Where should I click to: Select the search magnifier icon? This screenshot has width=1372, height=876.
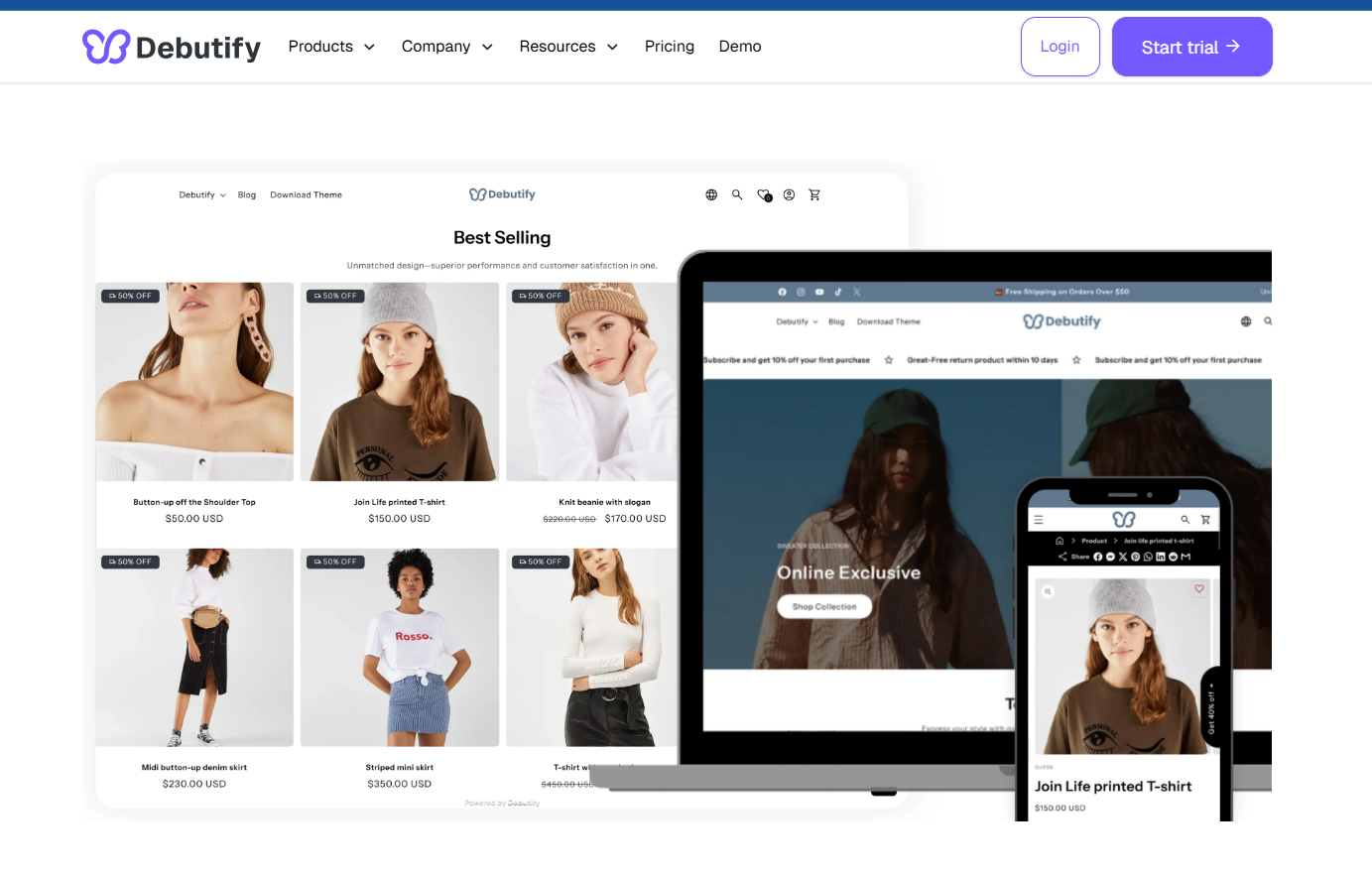point(737,194)
